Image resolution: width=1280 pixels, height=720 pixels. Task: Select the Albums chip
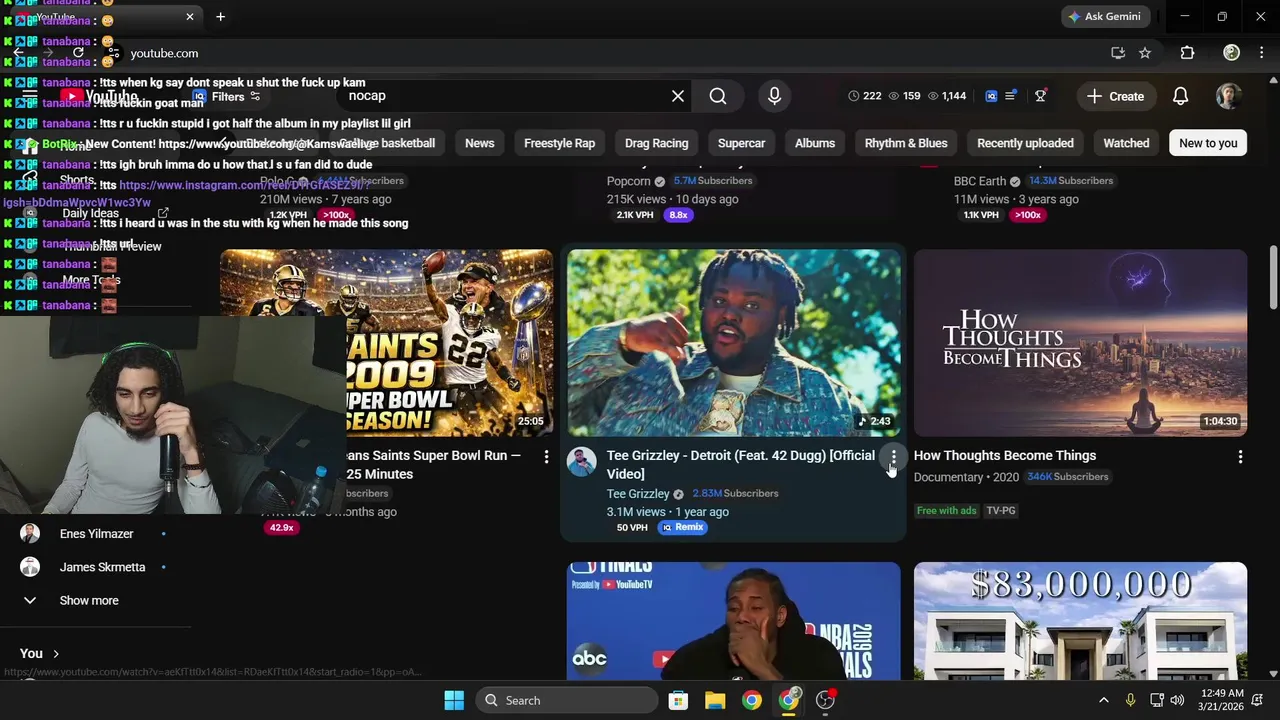[x=815, y=143]
